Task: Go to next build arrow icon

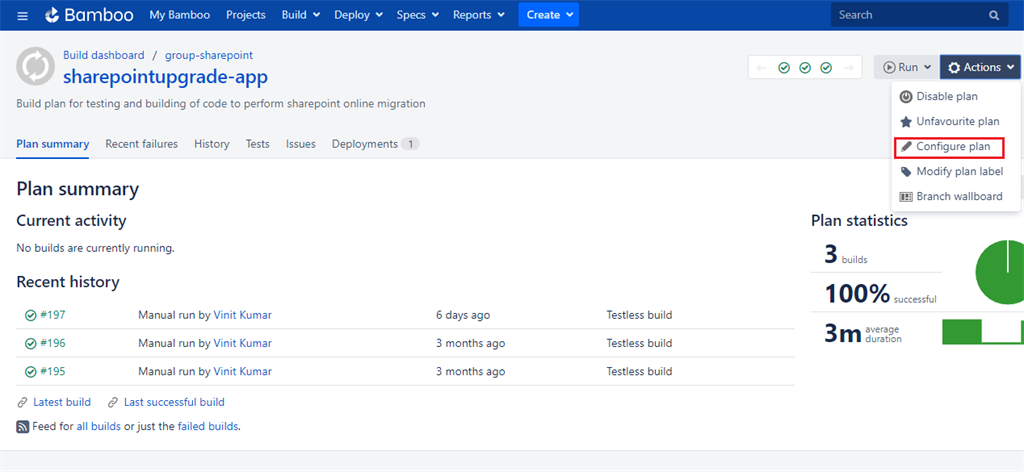Action: tap(848, 67)
